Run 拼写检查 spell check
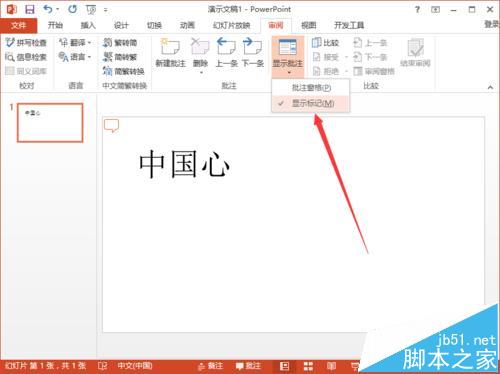This screenshot has height=374, width=500. click(x=26, y=43)
